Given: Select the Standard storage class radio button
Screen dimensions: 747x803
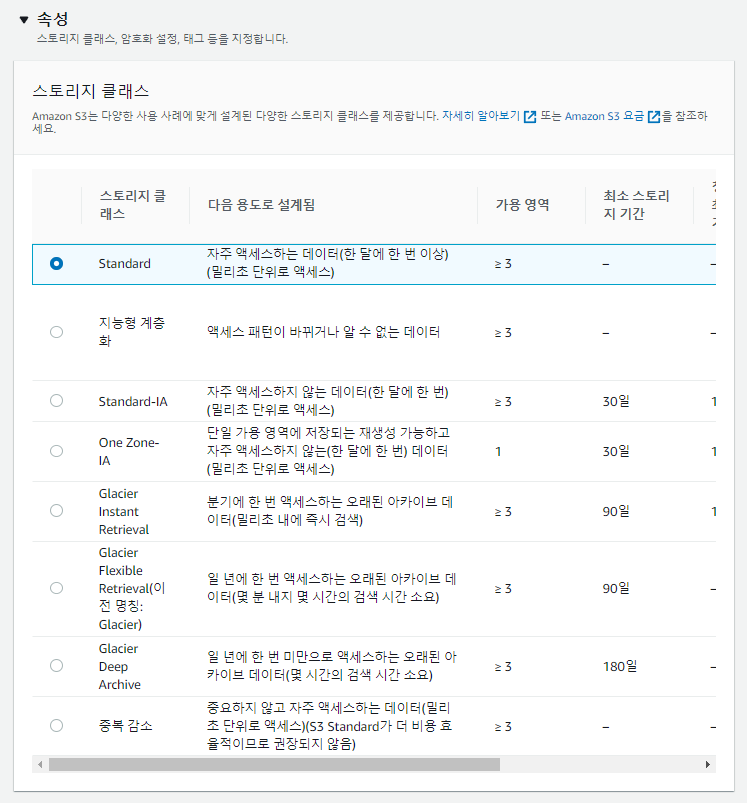Looking at the screenshot, I should coord(56,263).
